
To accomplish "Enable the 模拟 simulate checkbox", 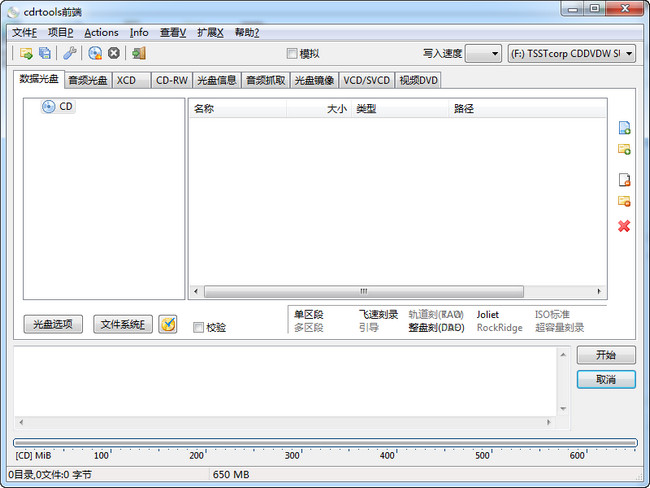I will point(292,53).
